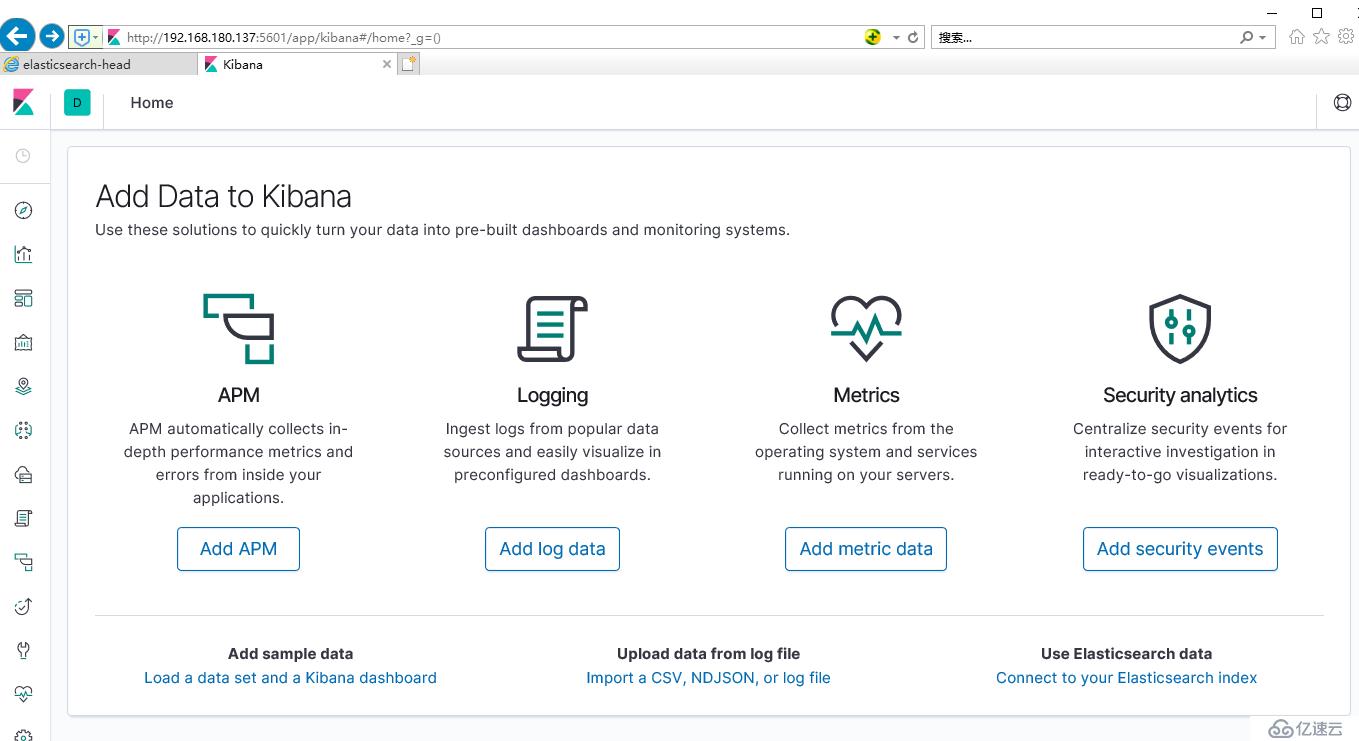Viewport: 1359px width, 741px height.
Task: Click the Home breadcrumb
Action: [152, 102]
